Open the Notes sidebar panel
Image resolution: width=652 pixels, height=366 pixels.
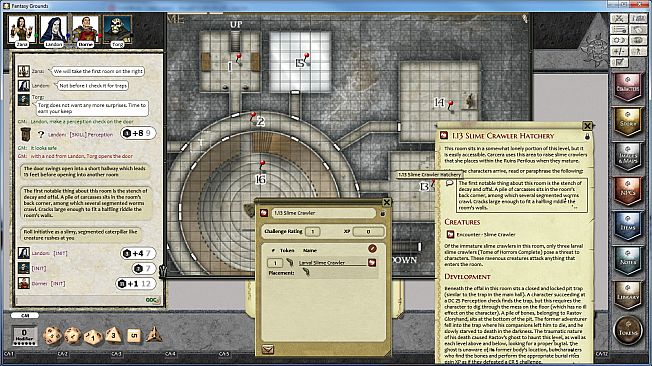[x=628, y=261]
